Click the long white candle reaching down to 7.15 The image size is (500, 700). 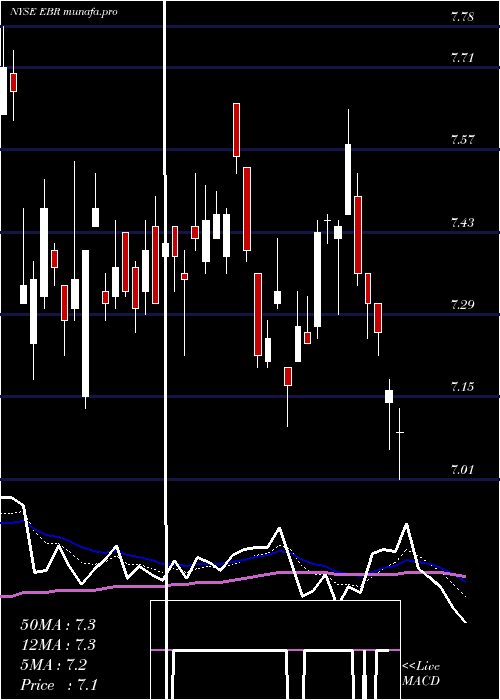pyautogui.click(x=85, y=323)
